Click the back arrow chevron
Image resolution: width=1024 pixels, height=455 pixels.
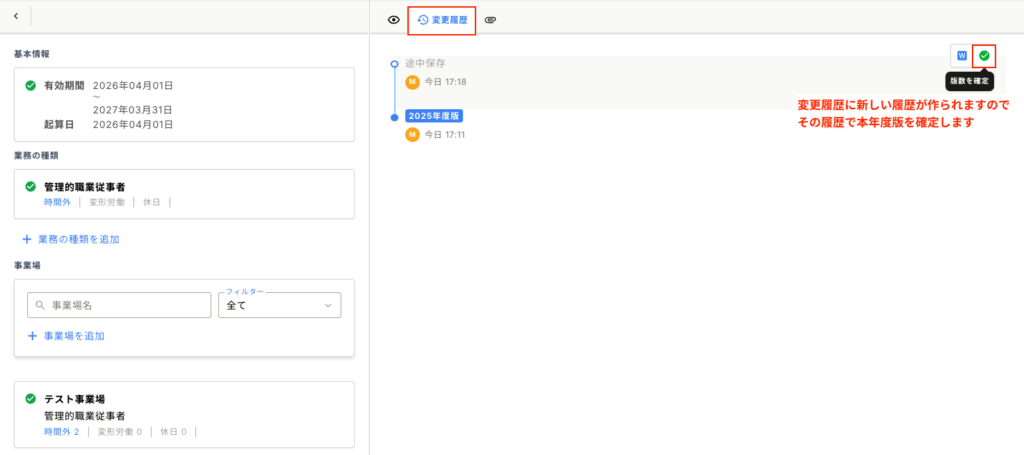pos(16,16)
